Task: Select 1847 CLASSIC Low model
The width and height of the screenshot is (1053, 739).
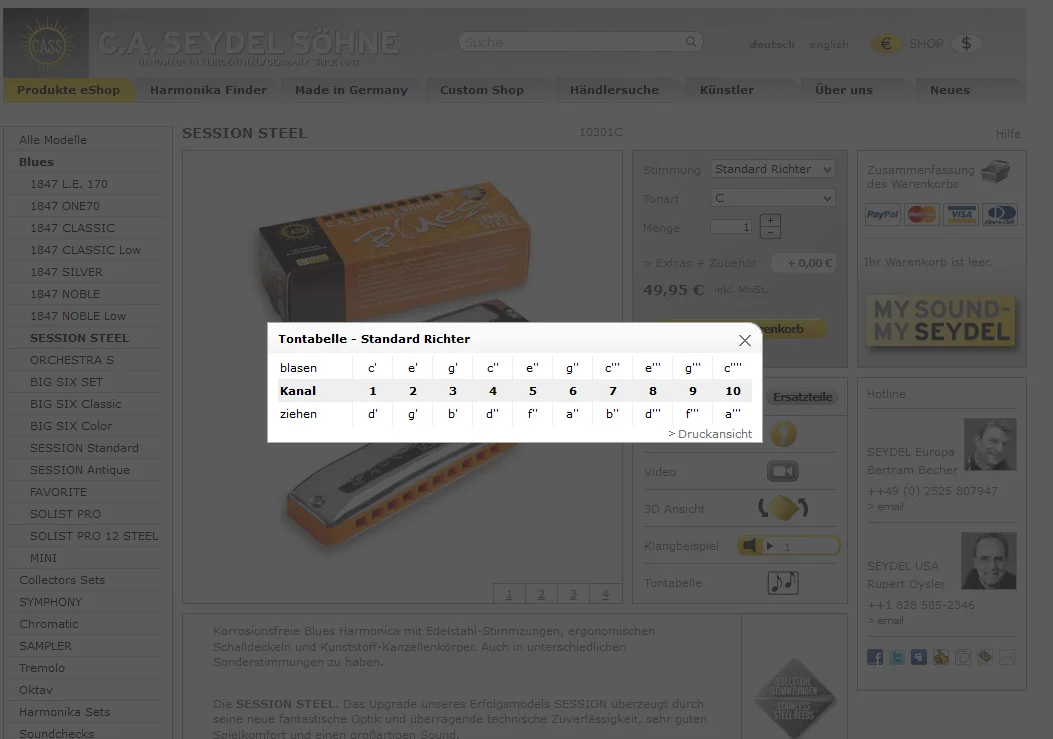Action: tap(85, 250)
